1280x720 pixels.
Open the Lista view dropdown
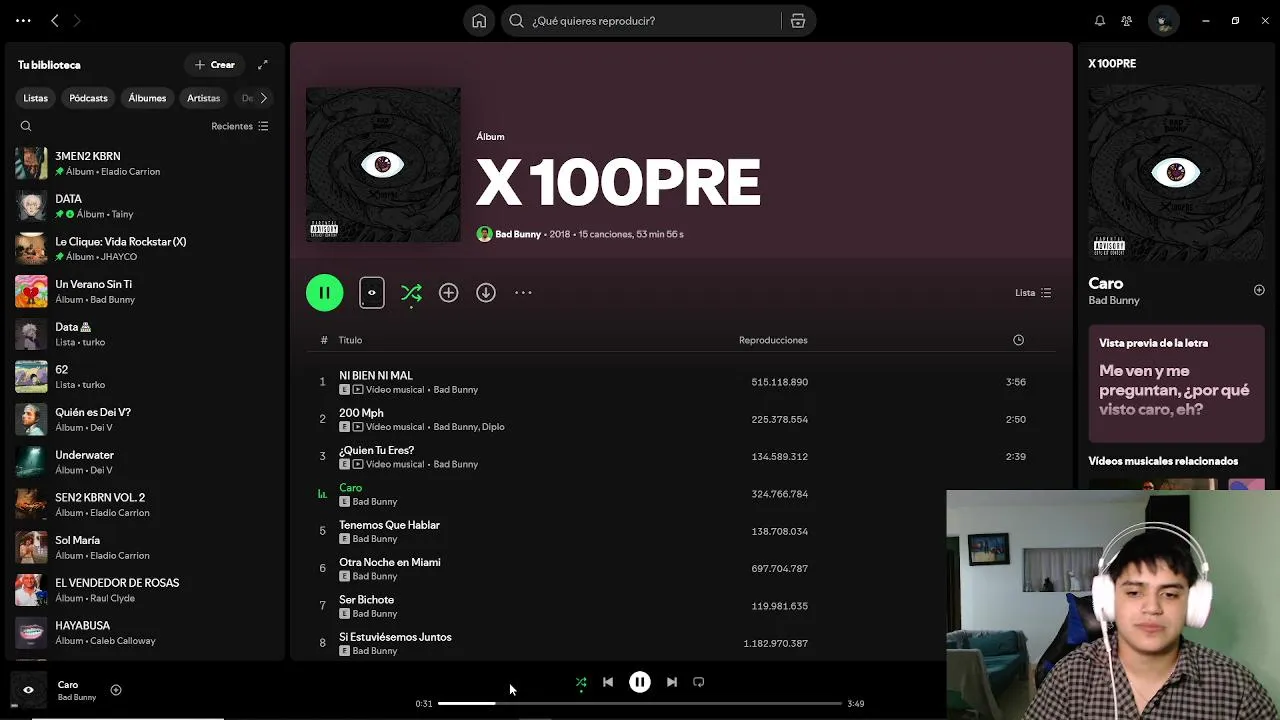point(1033,293)
